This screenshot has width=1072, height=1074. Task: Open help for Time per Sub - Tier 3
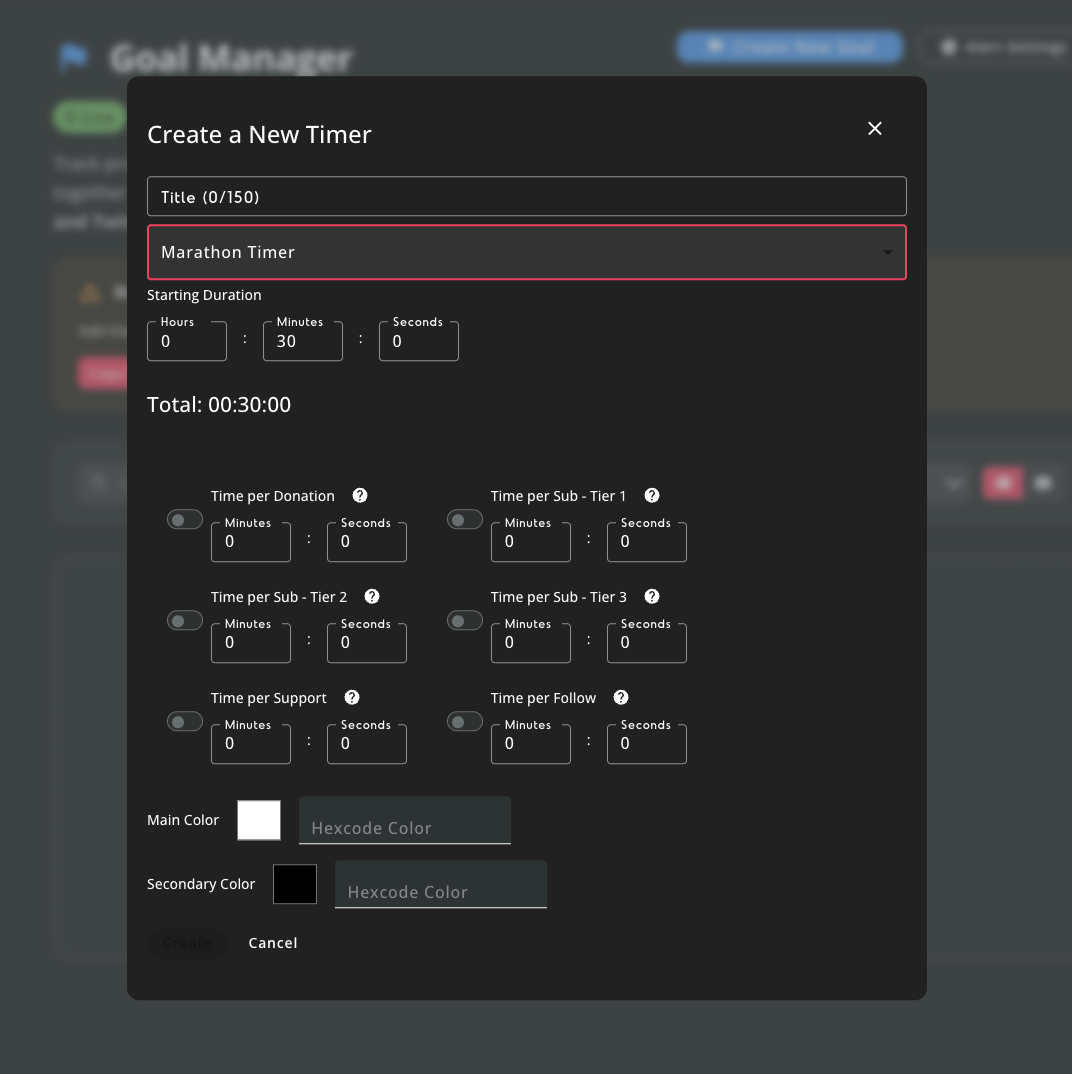(652, 597)
